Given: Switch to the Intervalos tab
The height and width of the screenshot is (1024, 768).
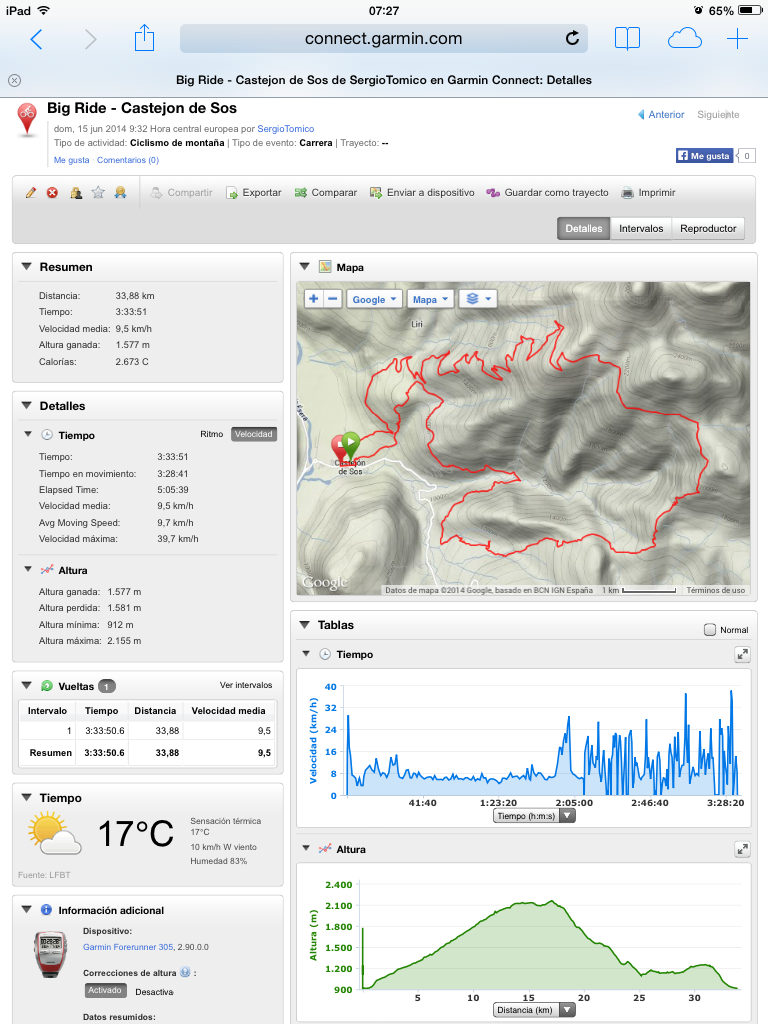Looking at the screenshot, I should click(641, 229).
